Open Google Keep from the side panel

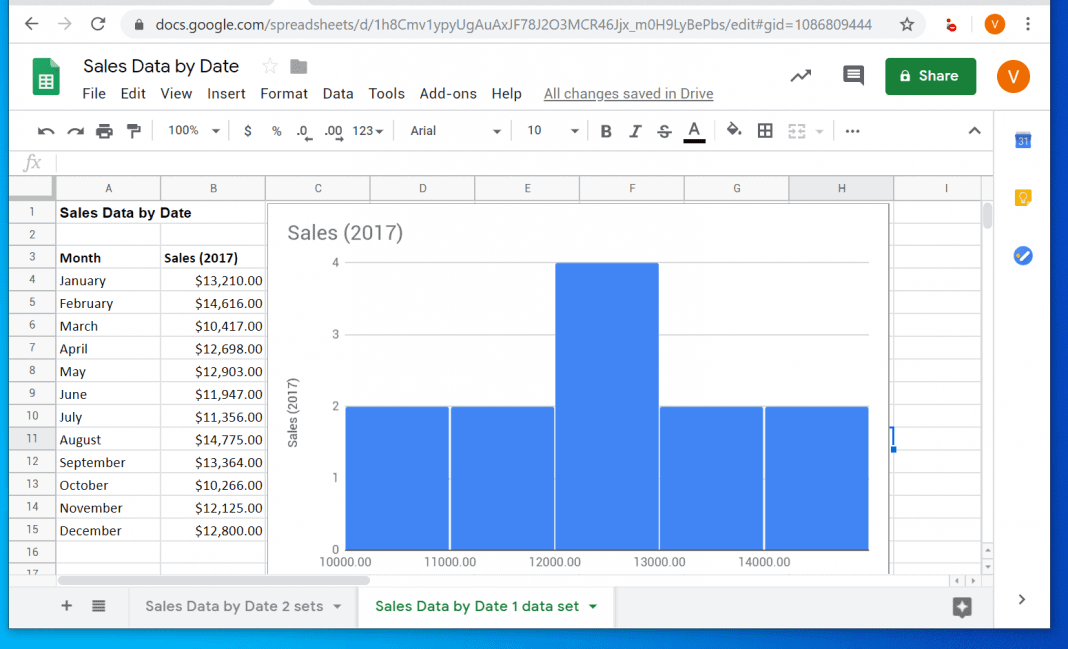(x=1022, y=197)
